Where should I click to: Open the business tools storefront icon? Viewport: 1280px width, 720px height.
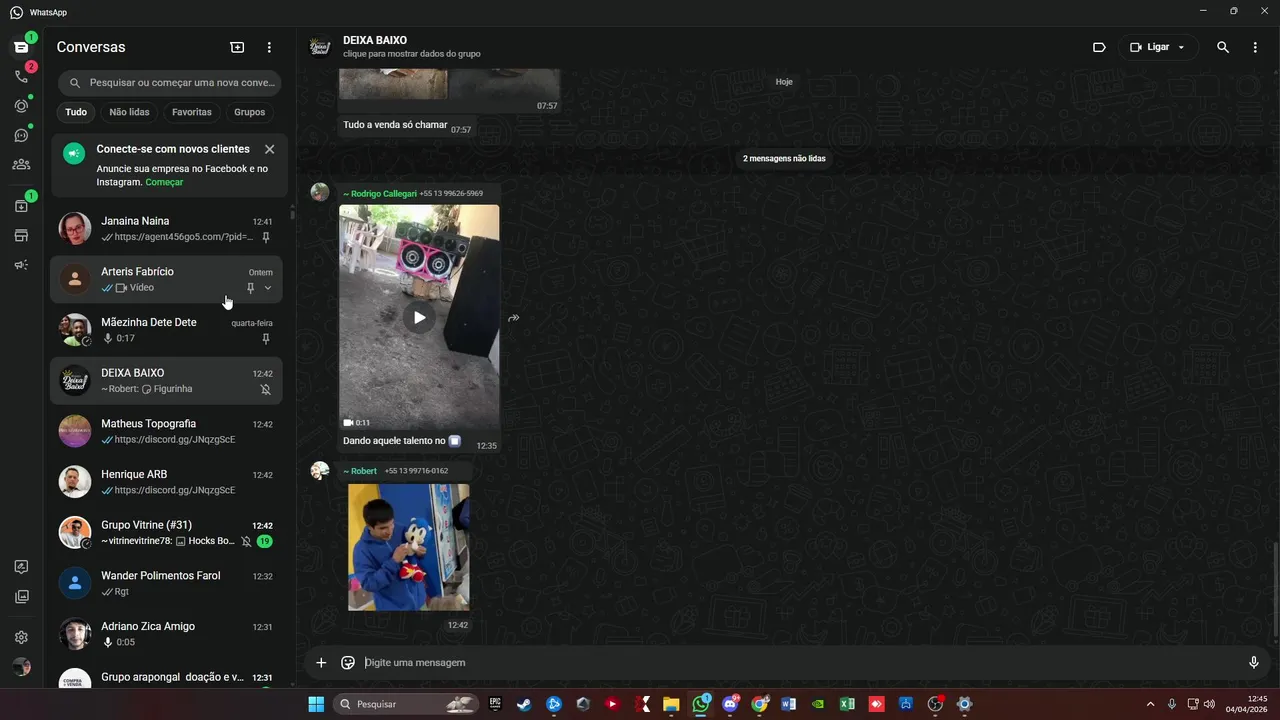[x=21, y=236]
